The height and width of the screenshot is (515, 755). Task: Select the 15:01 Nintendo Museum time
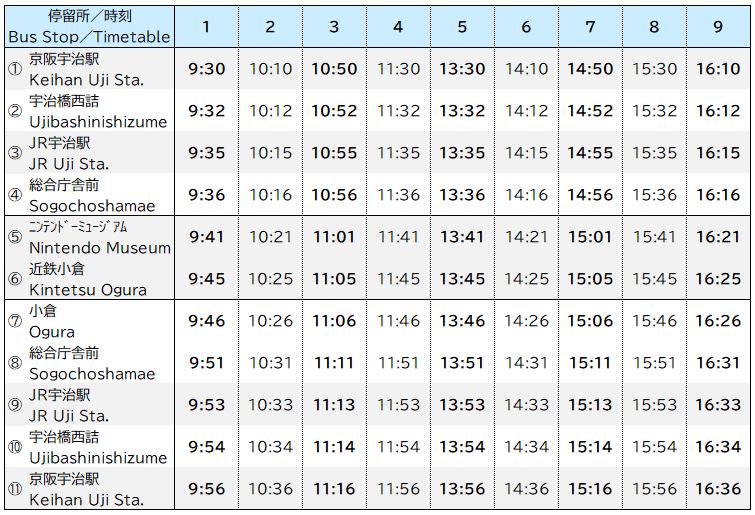(x=590, y=237)
